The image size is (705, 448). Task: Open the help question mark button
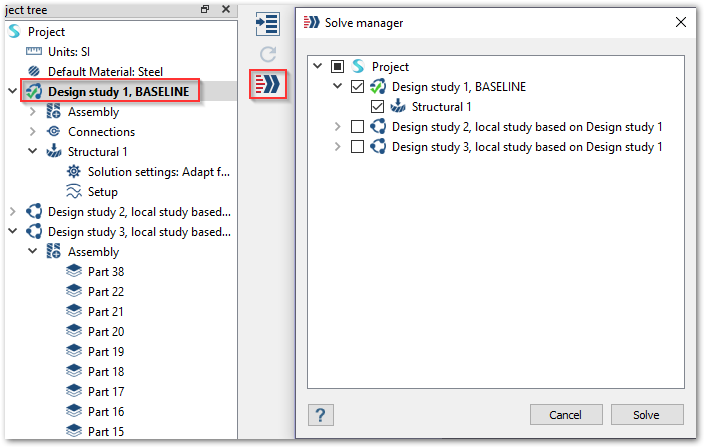(322, 415)
